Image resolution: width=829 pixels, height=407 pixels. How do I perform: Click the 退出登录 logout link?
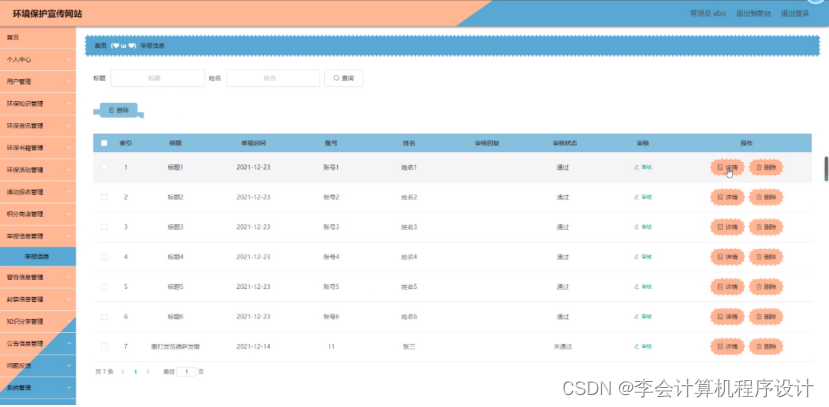click(795, 14)
